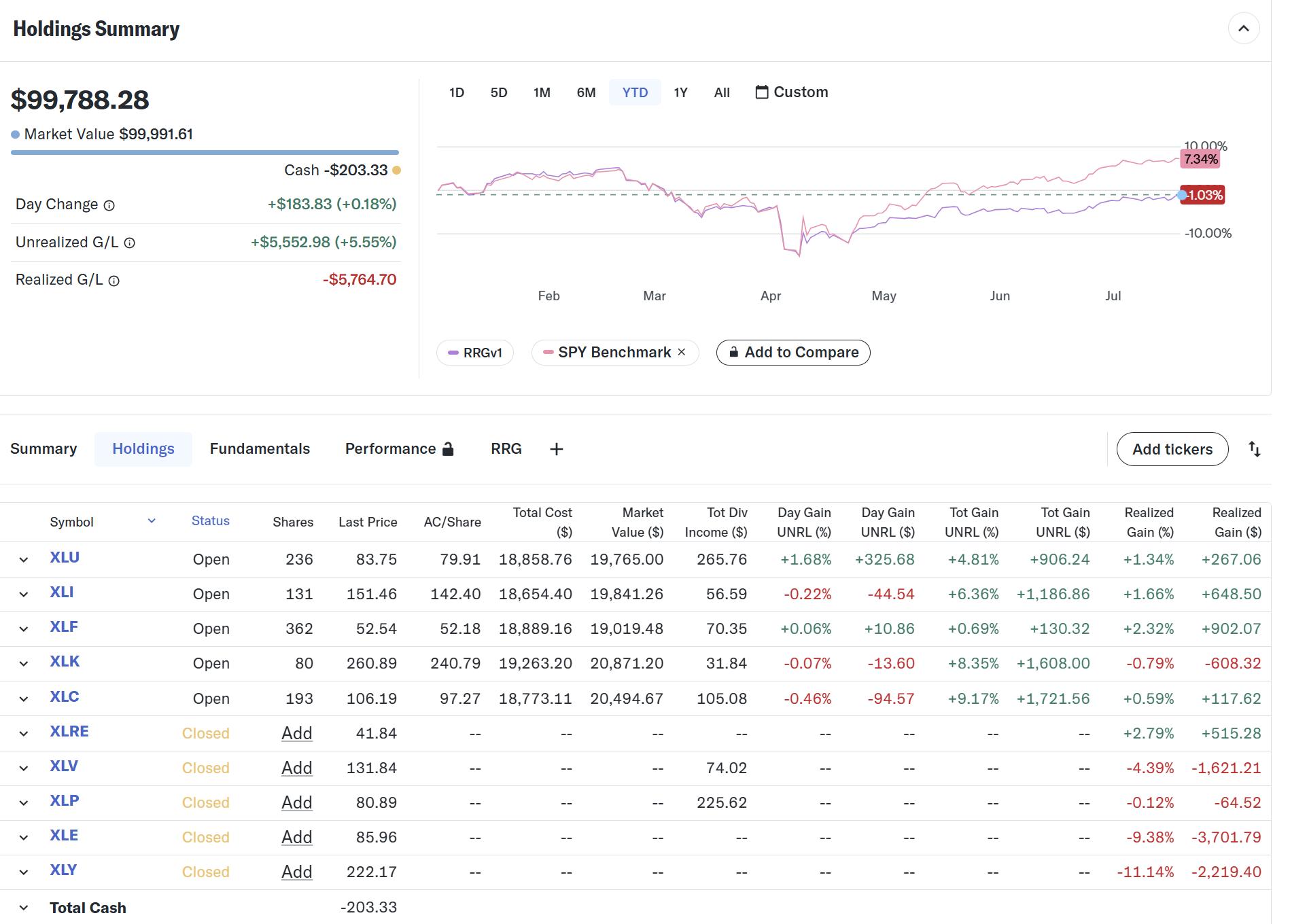Select the 1Y time range

point(680,92)
